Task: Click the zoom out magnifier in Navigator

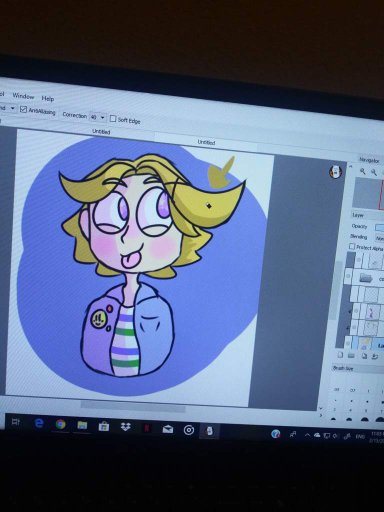Action: click(x=374, y=172)
